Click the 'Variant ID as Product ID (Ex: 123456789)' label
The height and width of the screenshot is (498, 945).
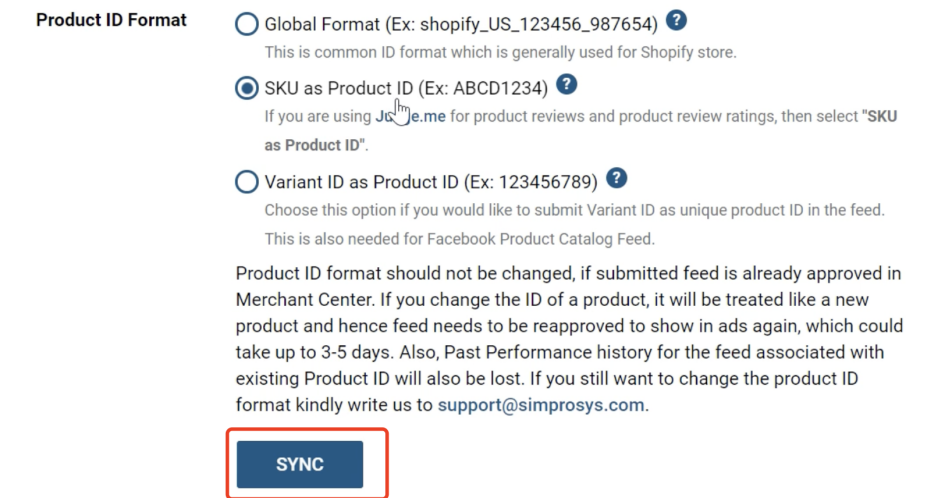coord(431,182)
